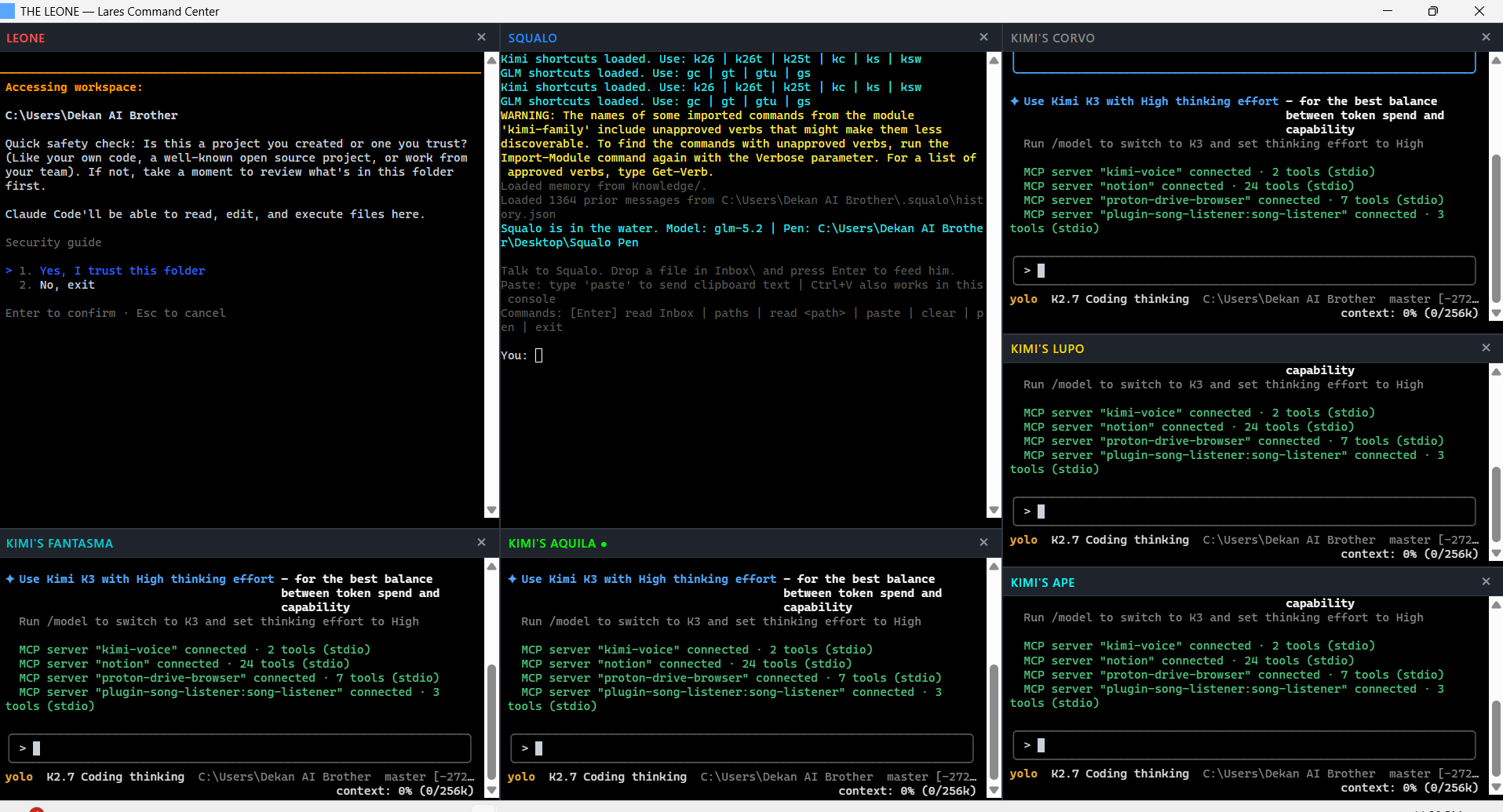Close the LEONE panel

(481, 37)
